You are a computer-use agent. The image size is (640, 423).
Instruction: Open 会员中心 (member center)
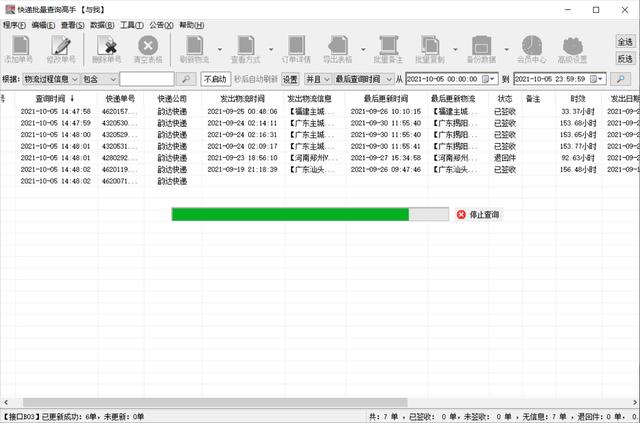coord(532,45)
